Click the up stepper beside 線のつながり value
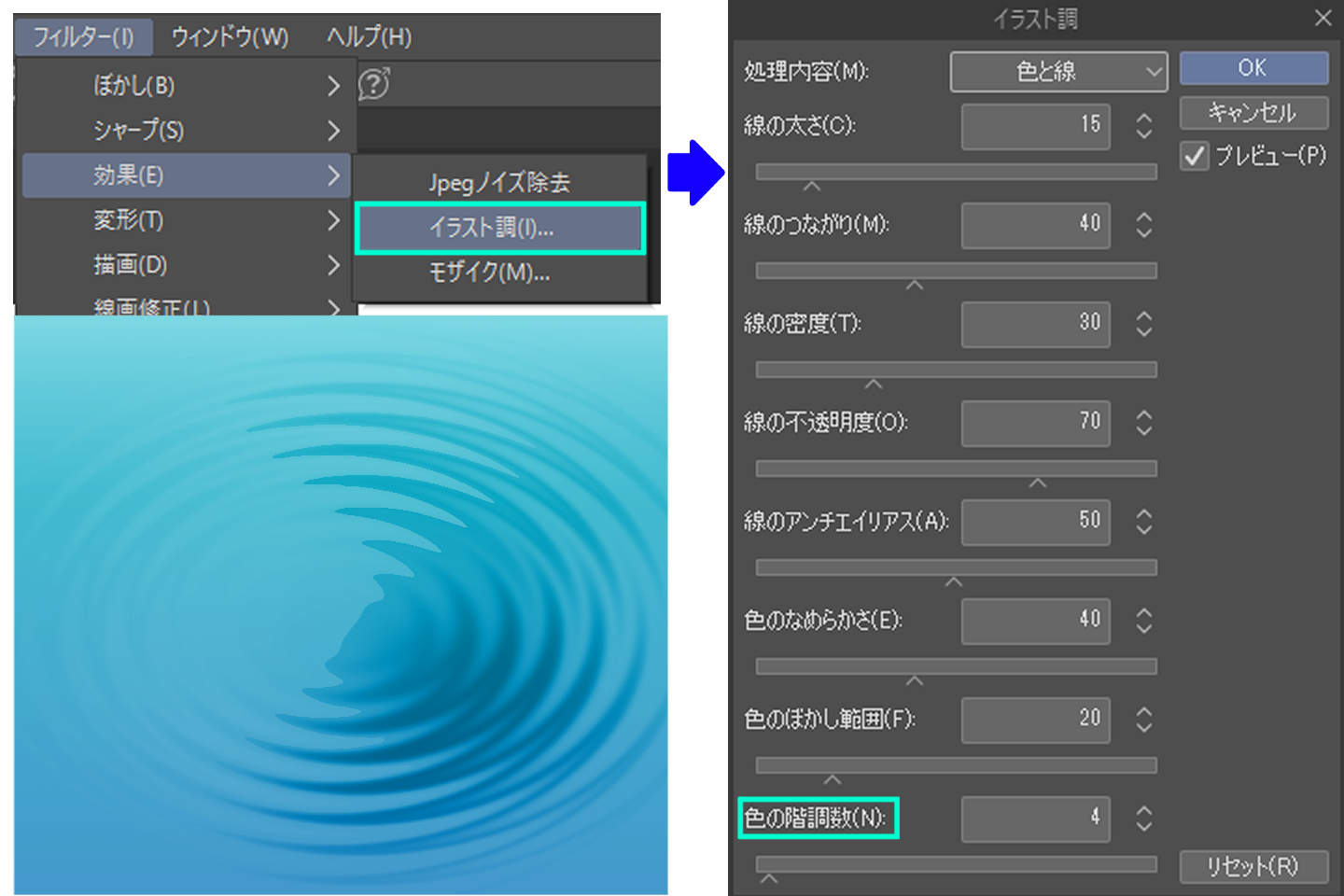The width and height of the screenshot is (1344, 896). pyautogui.click(x=1142, y=218)
